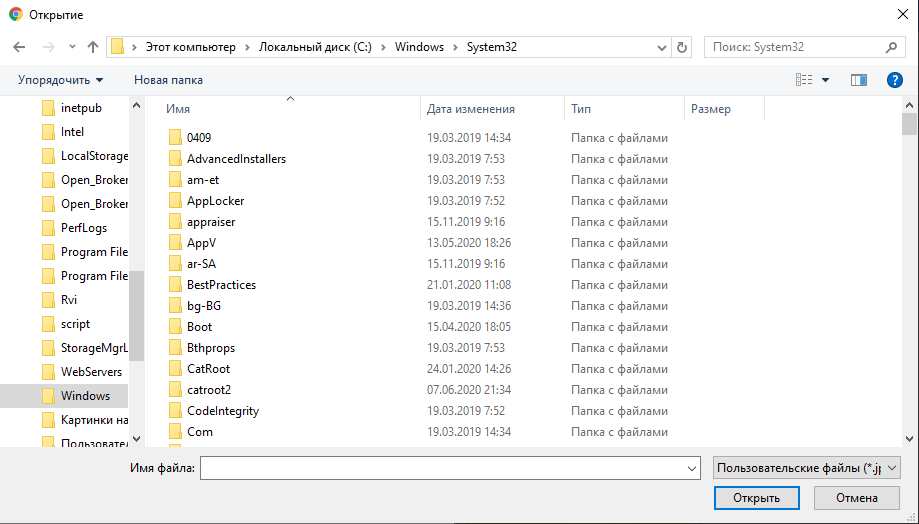Screen dimensions: 919x524
Task: Click file list scroll up arrow
Action: (910, 106)
